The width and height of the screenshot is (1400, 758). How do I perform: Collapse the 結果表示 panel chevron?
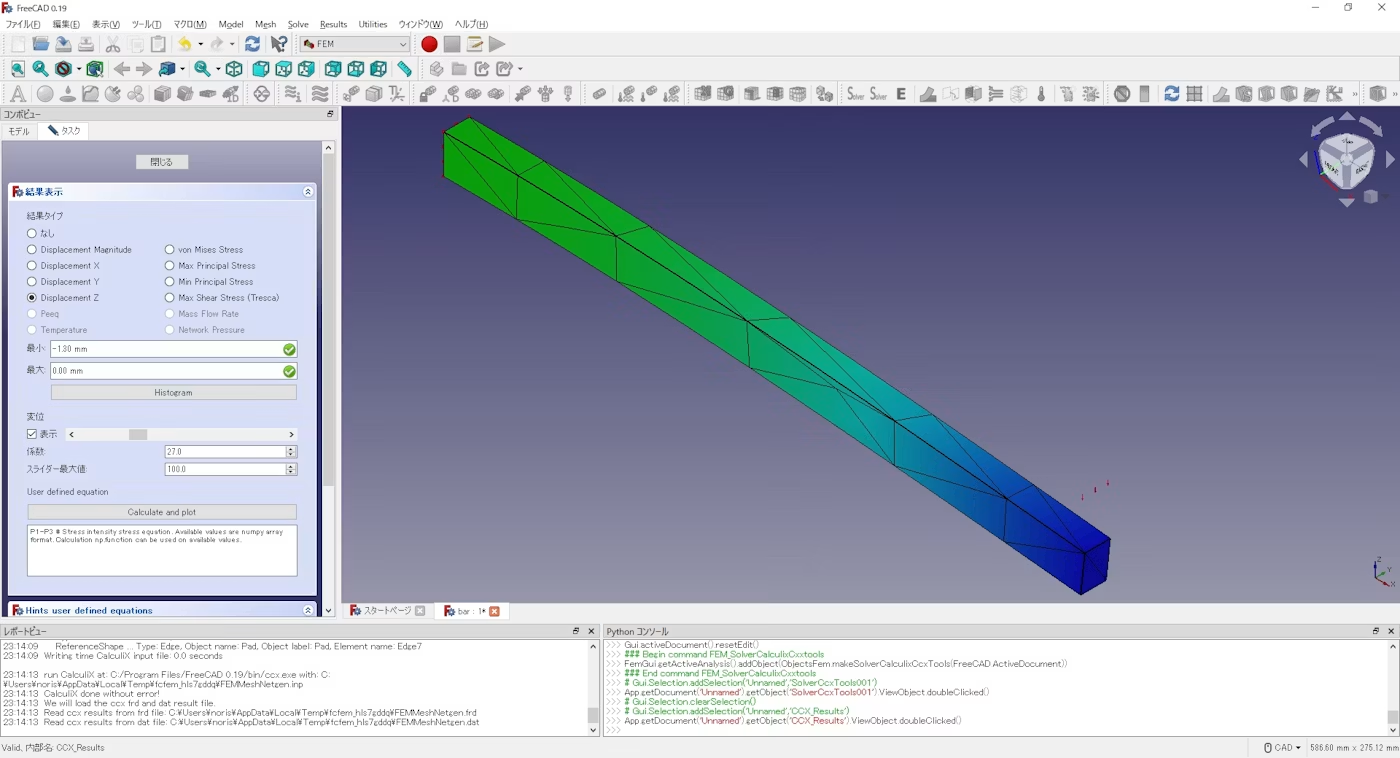pyautogui.click(x=308, y=191)
